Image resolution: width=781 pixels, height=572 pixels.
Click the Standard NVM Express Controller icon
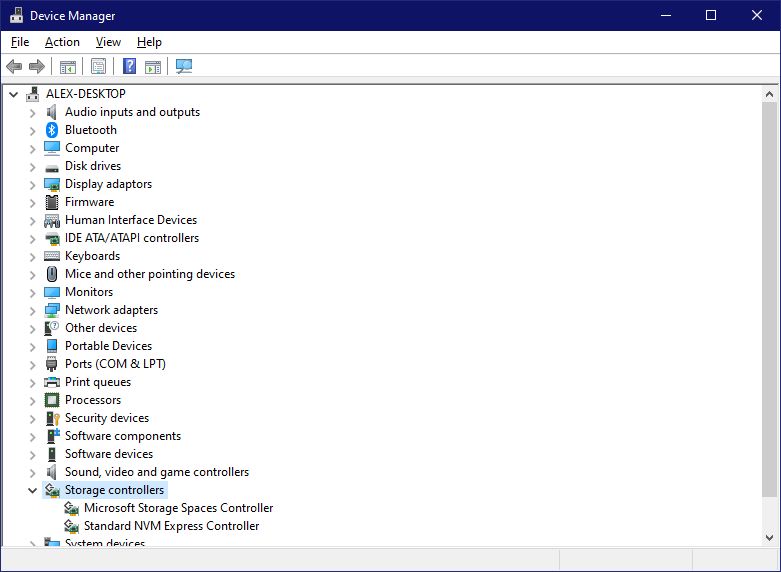(71, 526)
